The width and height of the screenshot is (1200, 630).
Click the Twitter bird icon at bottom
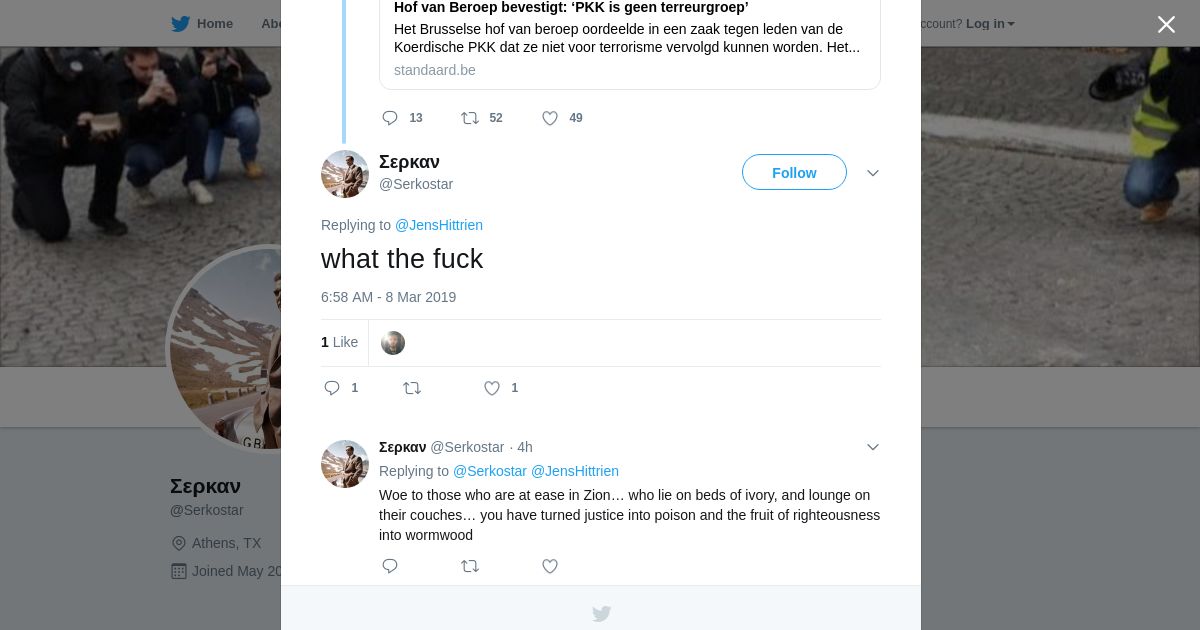pyautogui.click(x=601, y=614)
